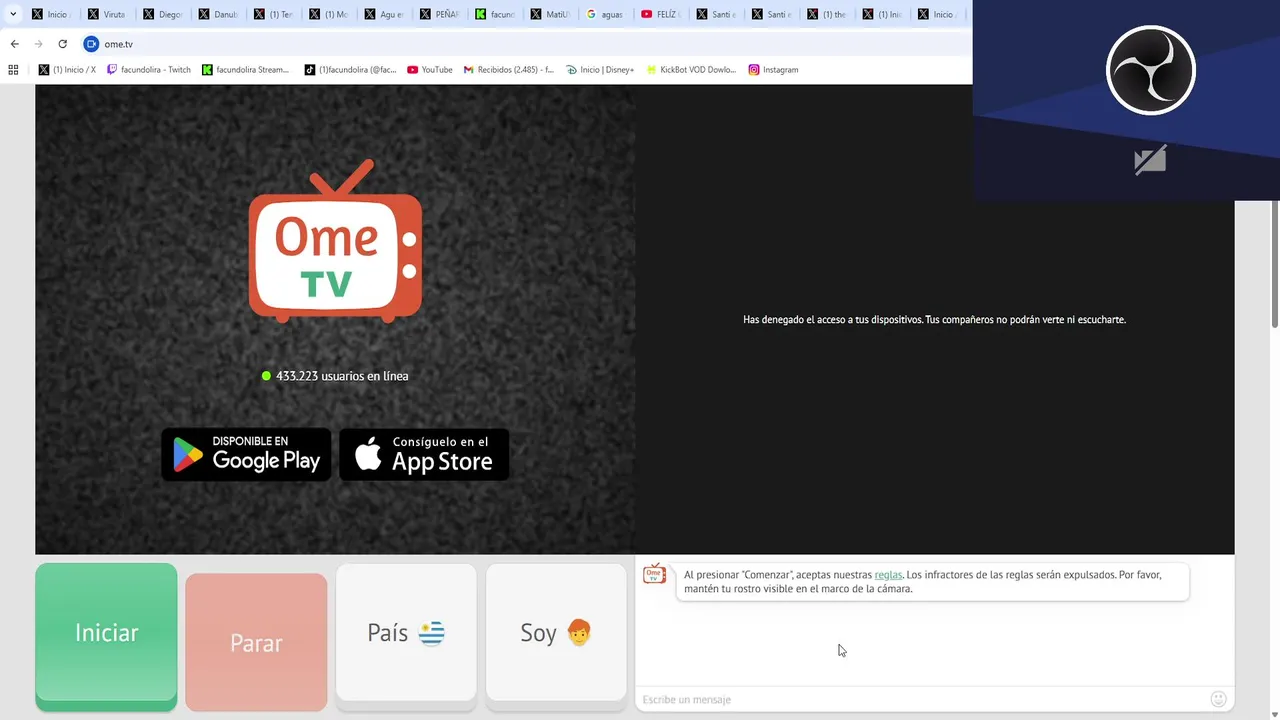Click the Escribe un mensaje input field
The image size is (1280, 720).
[x=920, y=699]
